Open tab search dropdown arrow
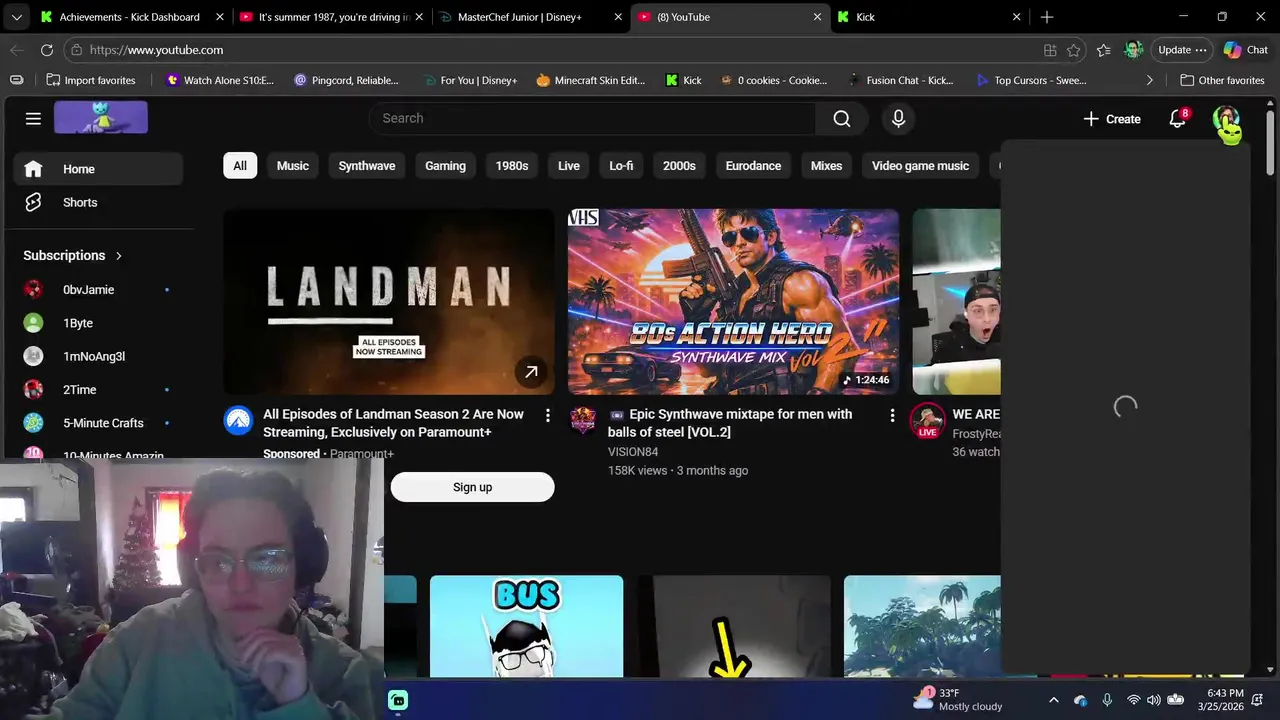 click(16, 17)
